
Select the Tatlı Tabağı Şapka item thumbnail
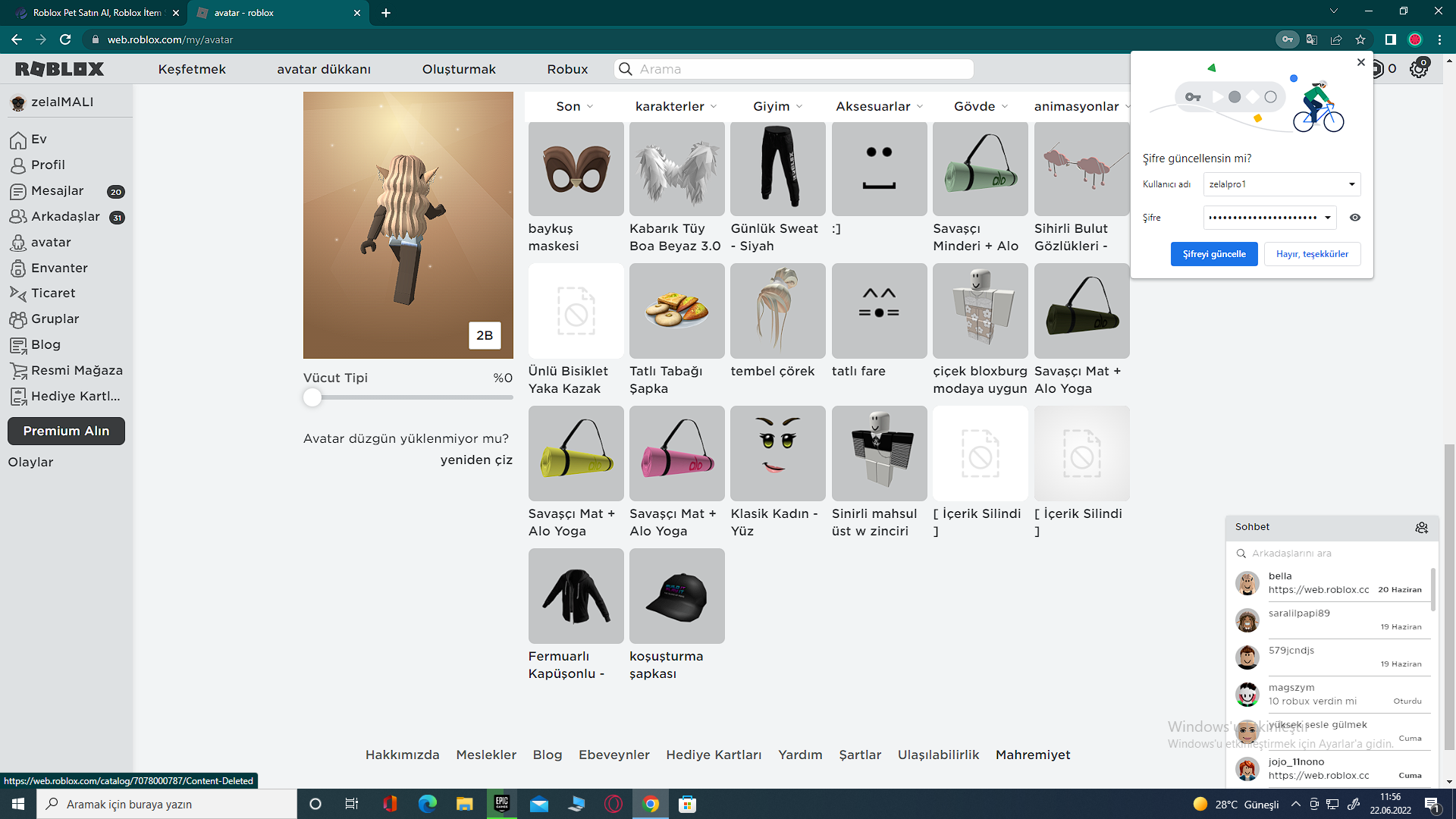click(x=676, y=311)
